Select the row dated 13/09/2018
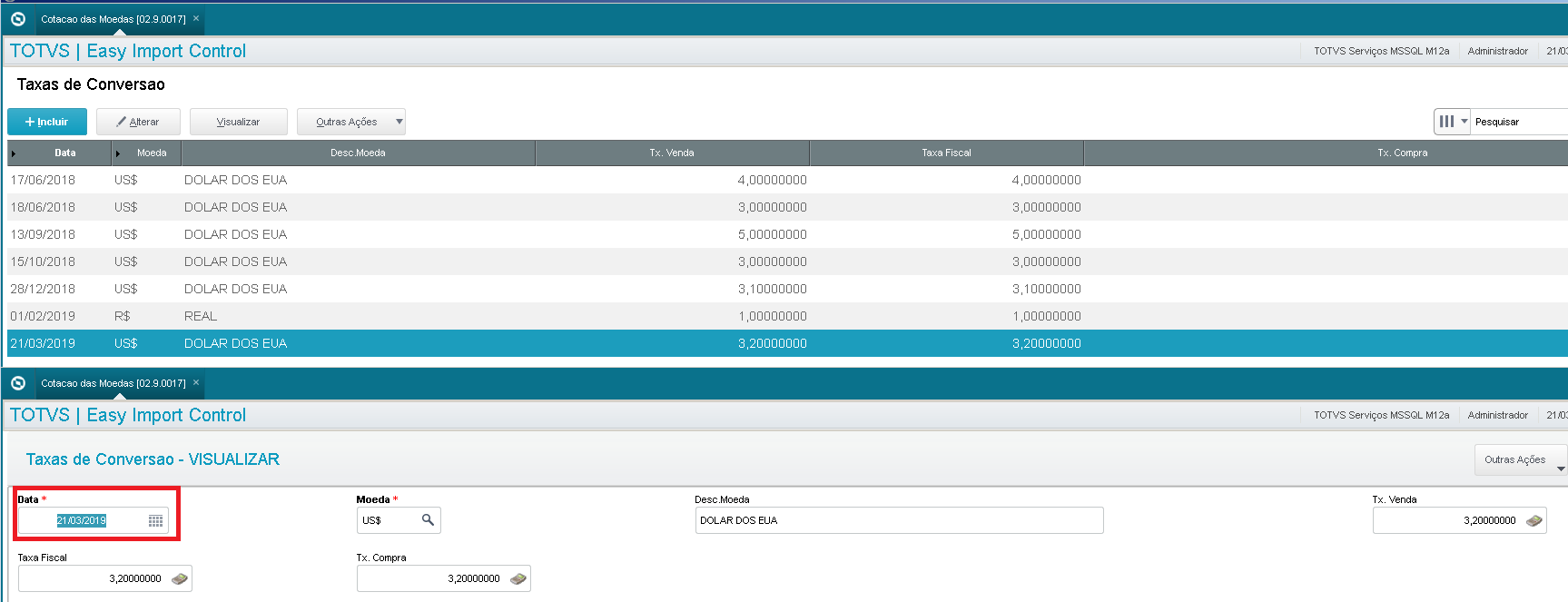 point(787,234)
